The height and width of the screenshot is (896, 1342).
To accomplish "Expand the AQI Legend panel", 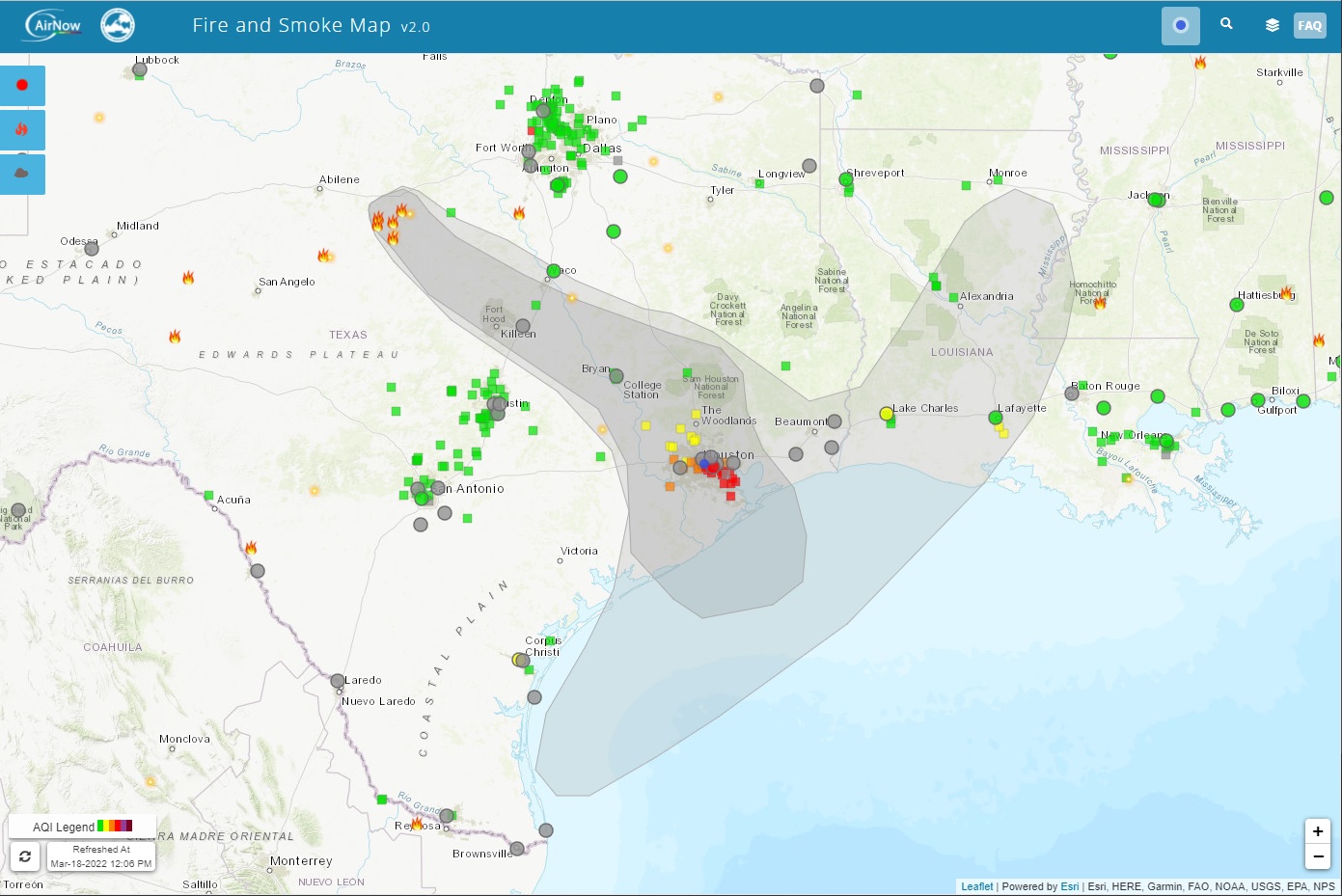I will 82,826.
